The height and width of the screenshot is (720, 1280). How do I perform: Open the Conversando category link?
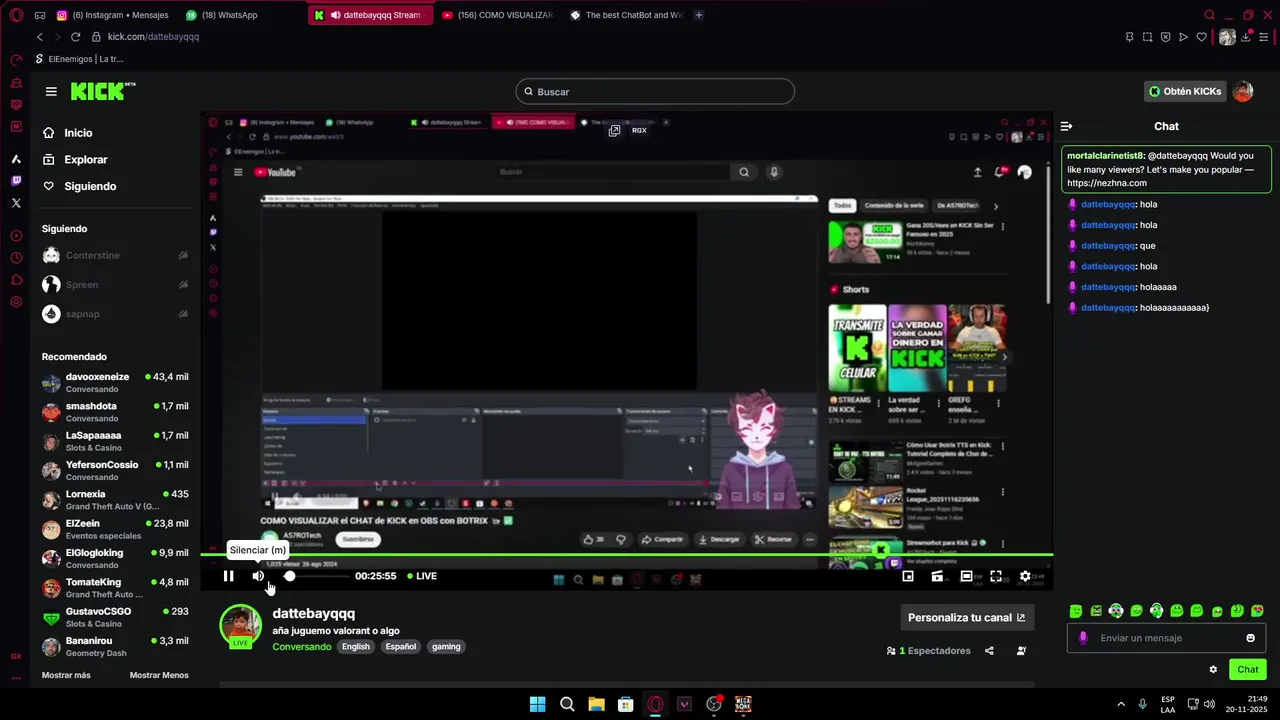pyautogui.click(x=302, y=647)
